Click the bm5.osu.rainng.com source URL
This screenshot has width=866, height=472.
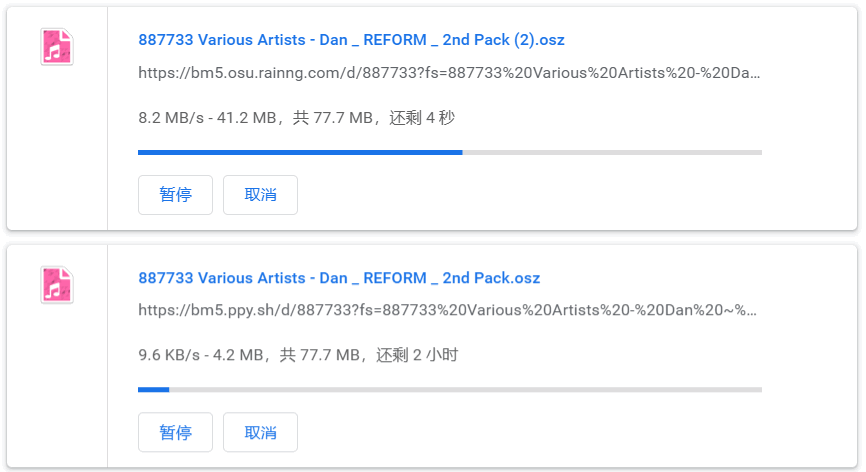coord(449,73)
